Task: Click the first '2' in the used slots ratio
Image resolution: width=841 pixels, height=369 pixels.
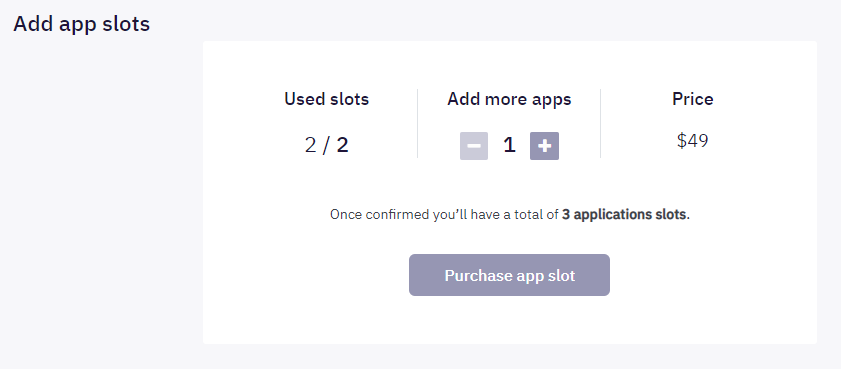Action: [x=310, y=145]
